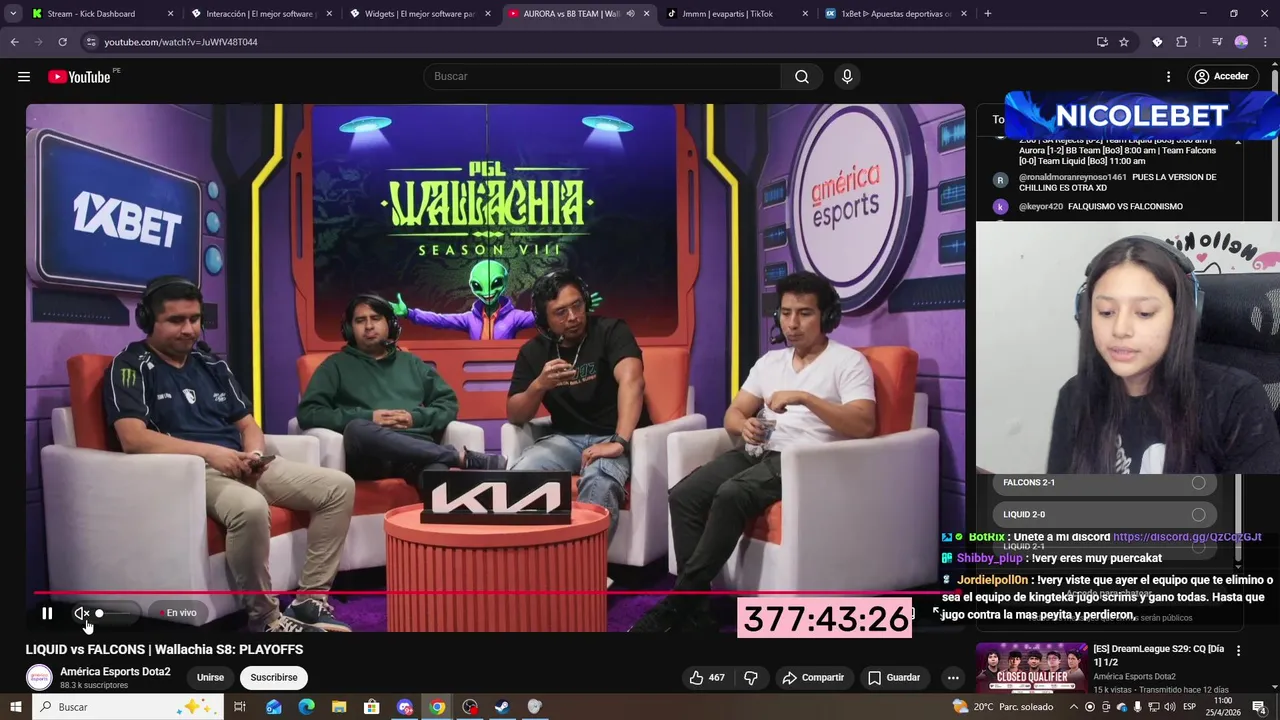The width and height of the screenshot is (1280, 720).
Task: Click the 'Acceder' sign-in button
Action: (x=1221, y=76)
